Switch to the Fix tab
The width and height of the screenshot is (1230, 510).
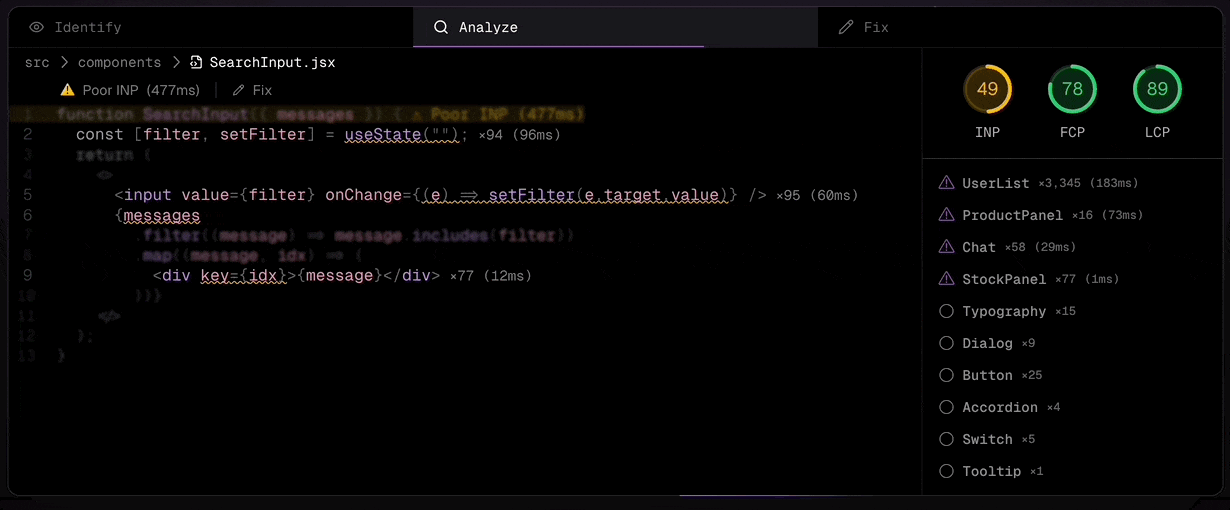[x=875, y=27]
